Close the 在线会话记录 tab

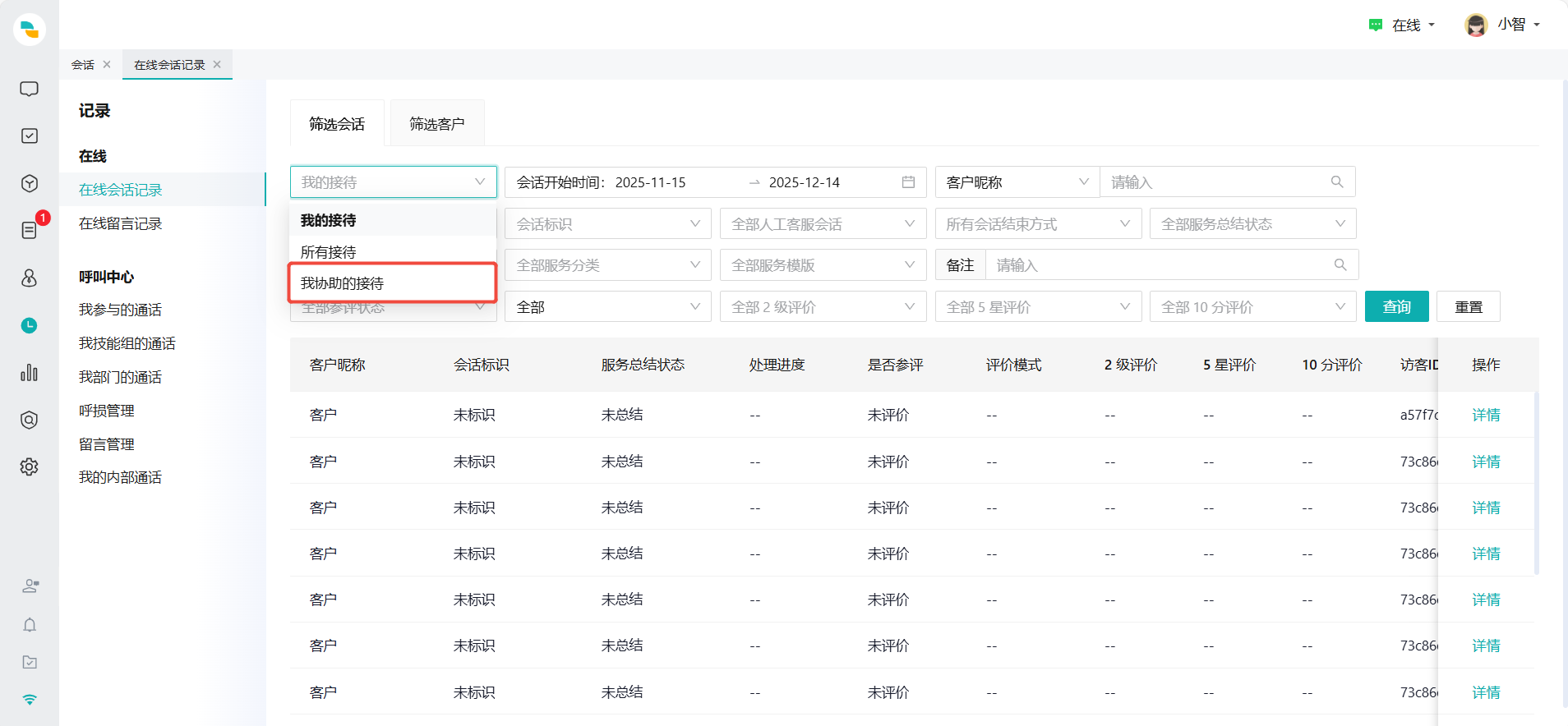tap(217, 64)
